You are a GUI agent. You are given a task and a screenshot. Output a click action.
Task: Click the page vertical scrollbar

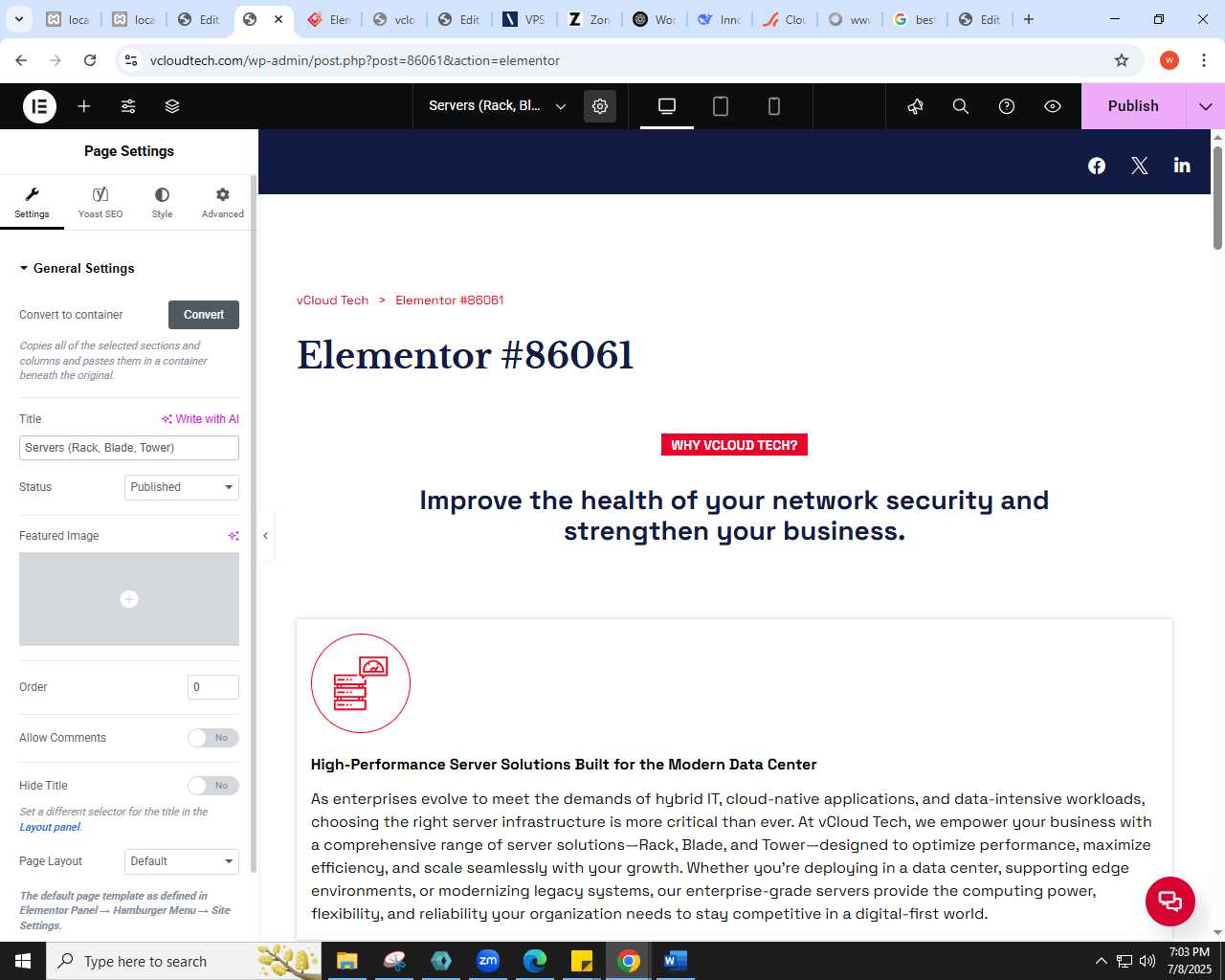[x=1217, y=198]
